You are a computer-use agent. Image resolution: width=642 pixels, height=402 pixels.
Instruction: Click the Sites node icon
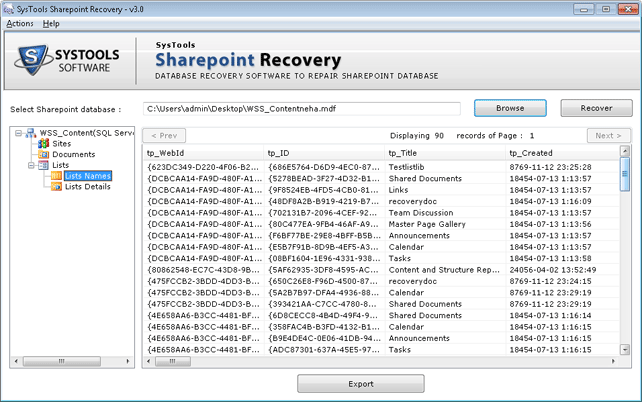(x=43, y=144)
